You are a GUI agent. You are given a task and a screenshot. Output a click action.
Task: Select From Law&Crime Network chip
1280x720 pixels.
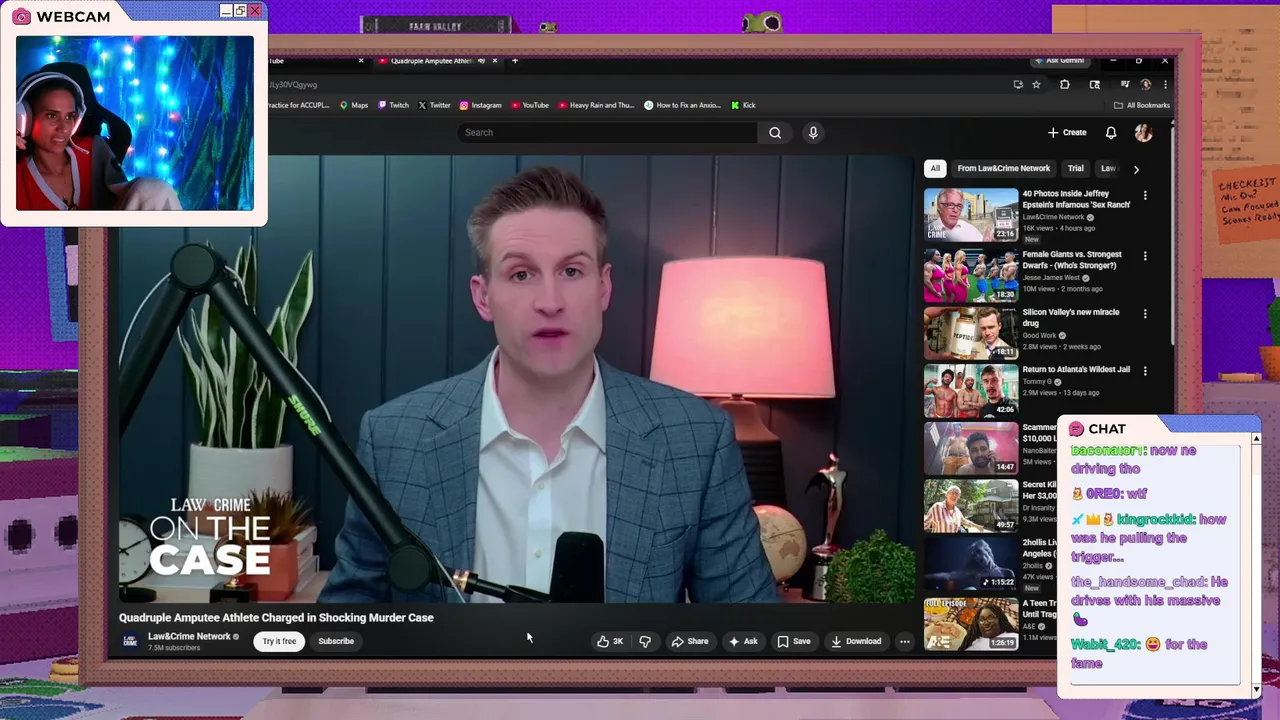1003,168
